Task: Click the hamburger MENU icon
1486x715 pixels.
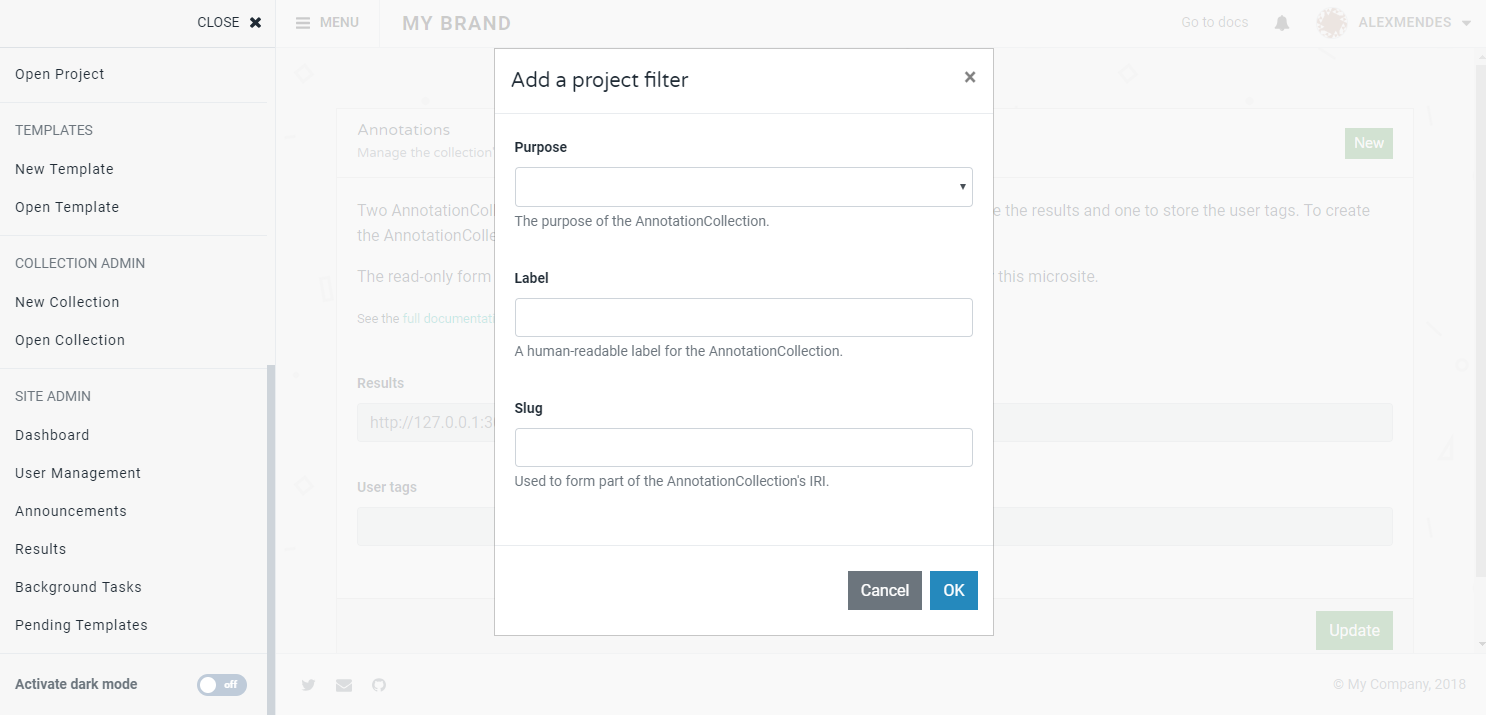Action: coord(303,21)
